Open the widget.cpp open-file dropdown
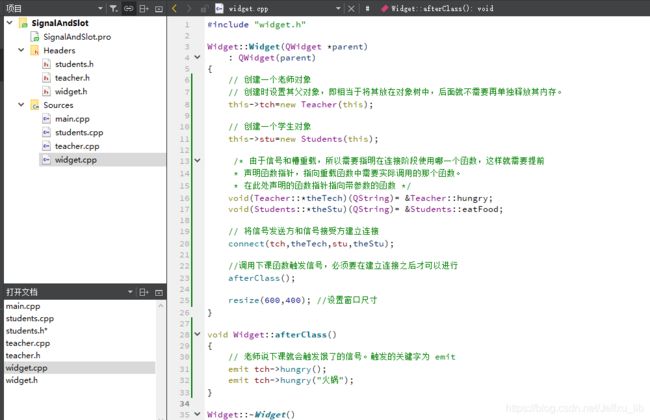The image size is (650, 420). point(338,8)
